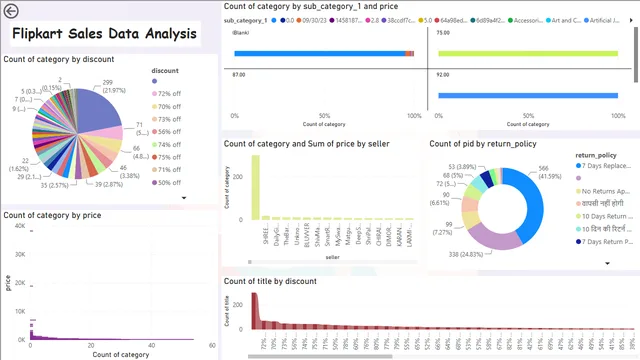This screenshot has height=360, width=640.
Task: Select 71% off legend entry
Action: click(x=167, y=169)
